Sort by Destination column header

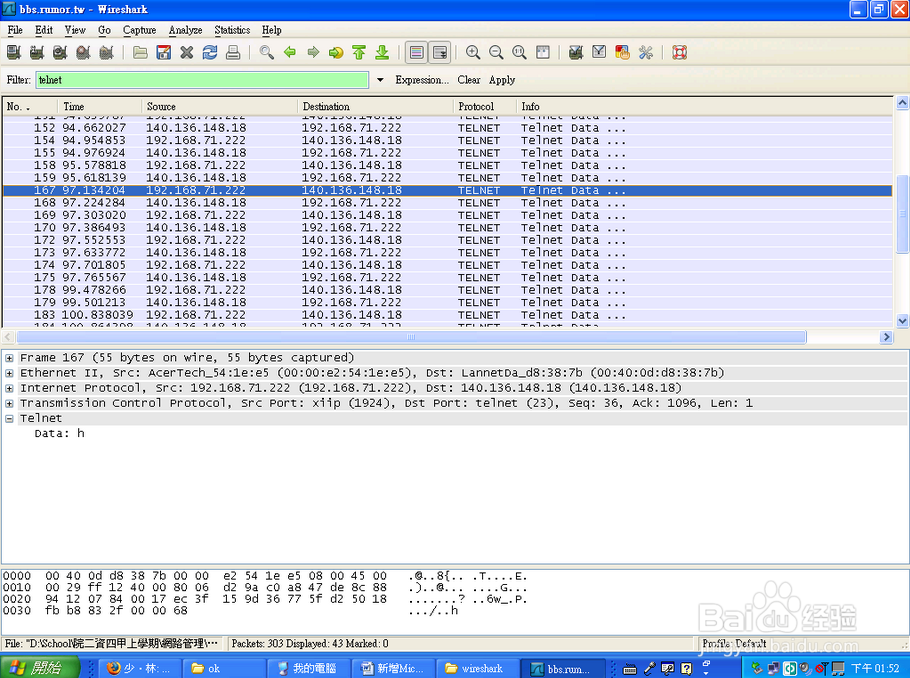pos(375,107)
